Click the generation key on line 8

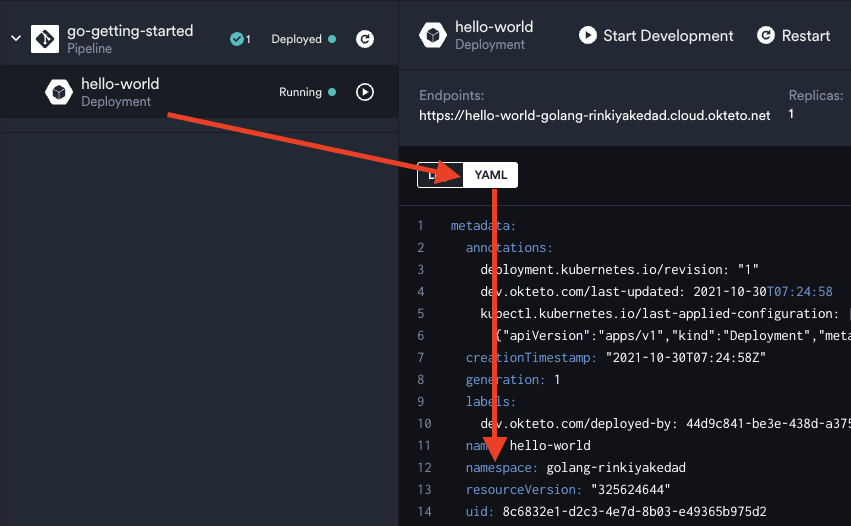click(x=505, y=379)
